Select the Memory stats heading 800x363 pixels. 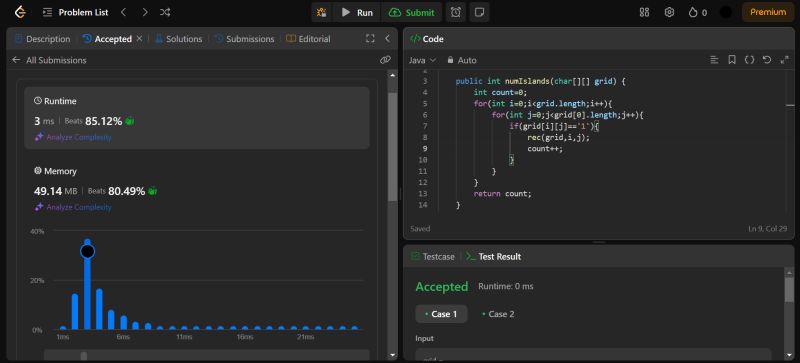(x=55, y=171)
